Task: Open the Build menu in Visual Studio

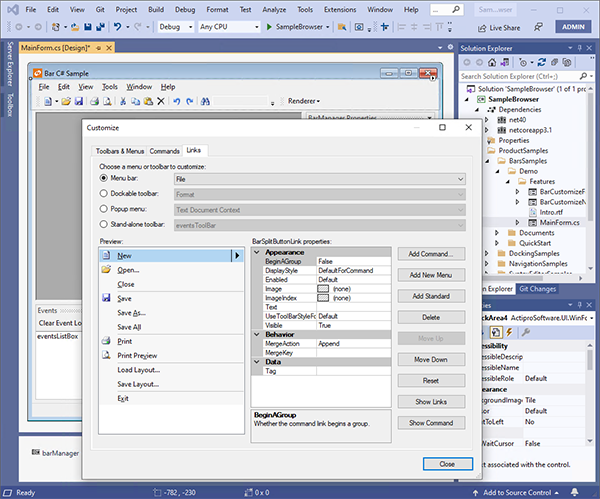Action: tap(156, 10)
